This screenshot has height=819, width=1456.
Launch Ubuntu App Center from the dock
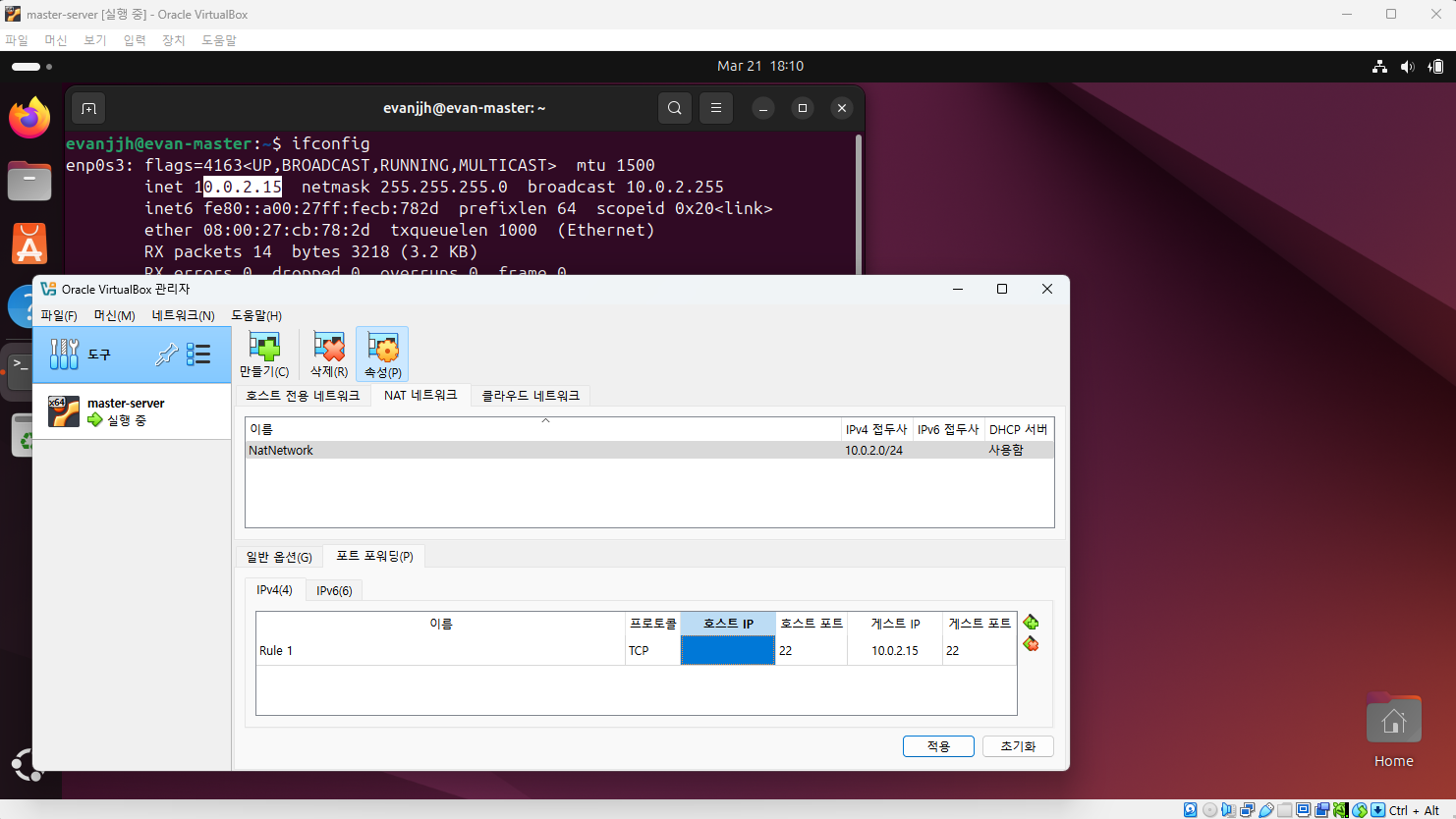point(29,244)
